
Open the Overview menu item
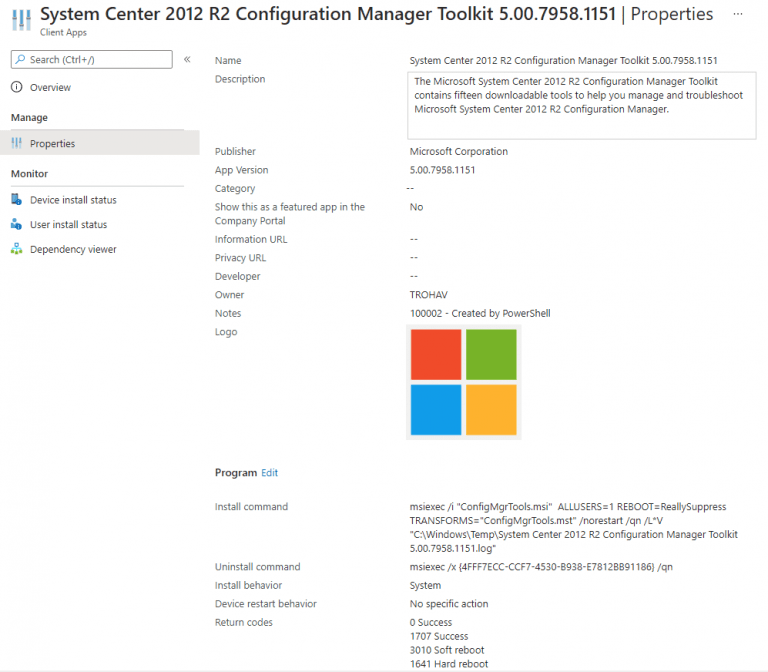pos(50,88)
